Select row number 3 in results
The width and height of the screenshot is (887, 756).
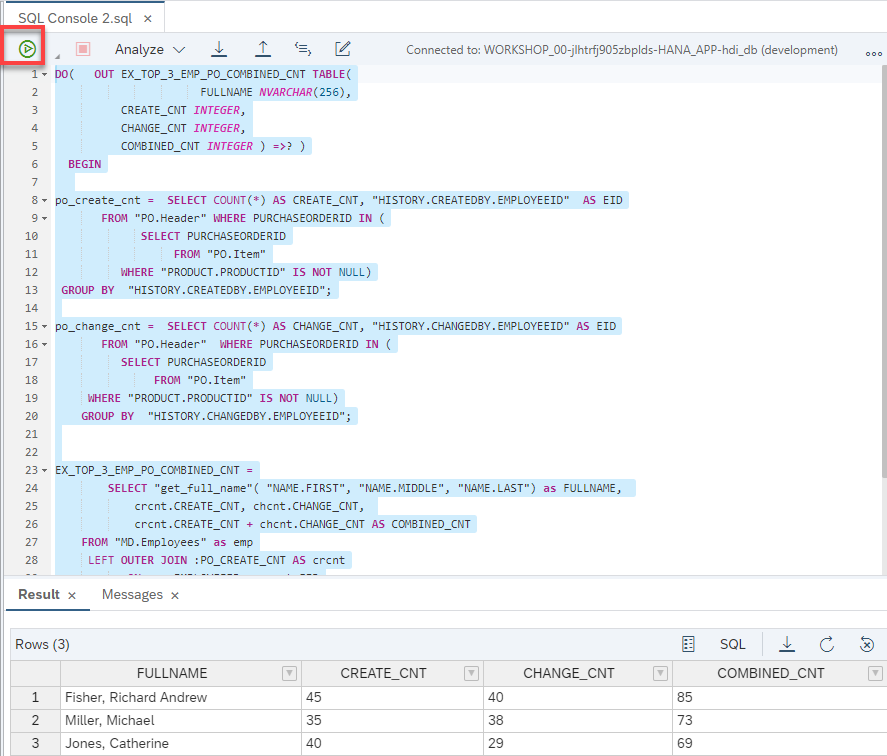35,744
